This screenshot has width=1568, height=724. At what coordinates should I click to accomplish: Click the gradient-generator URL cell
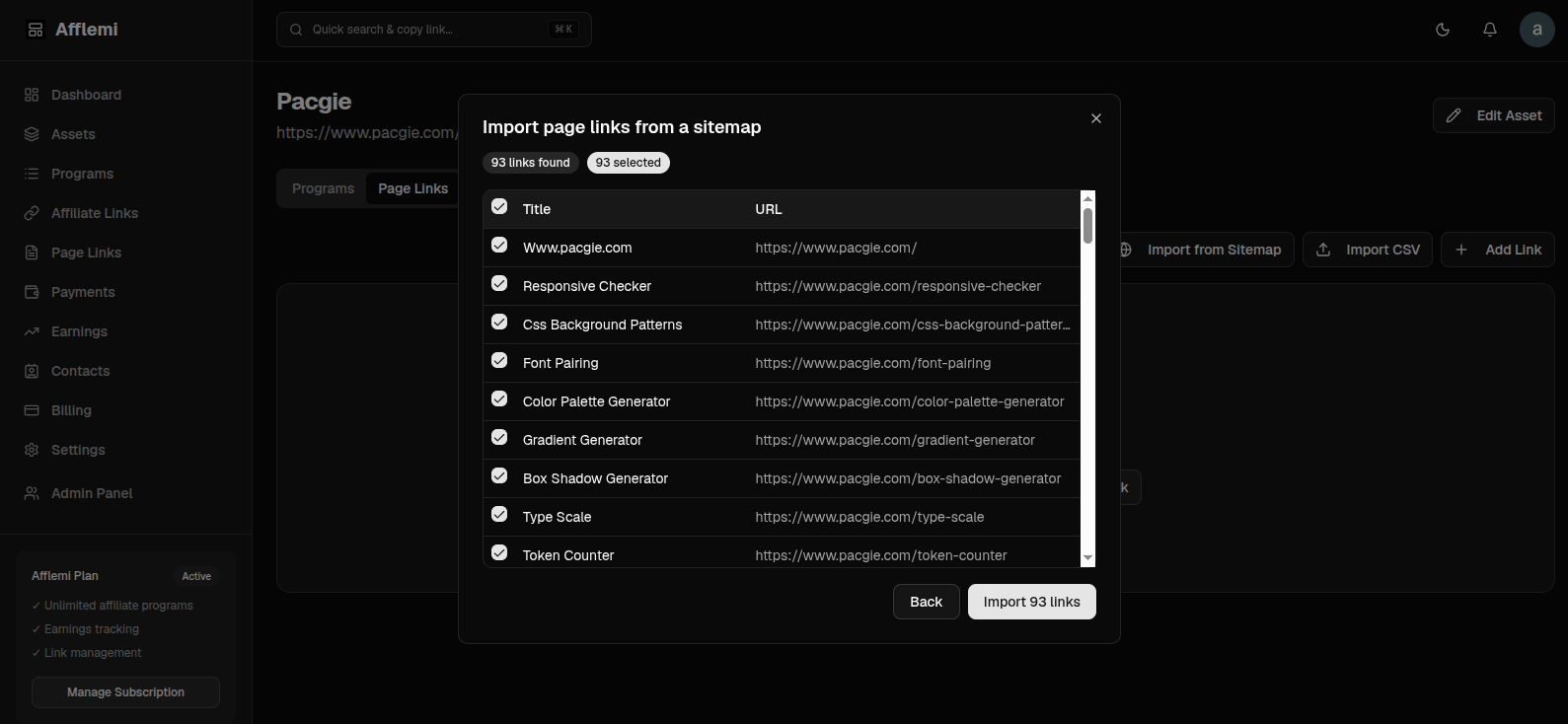click(895, 440)
